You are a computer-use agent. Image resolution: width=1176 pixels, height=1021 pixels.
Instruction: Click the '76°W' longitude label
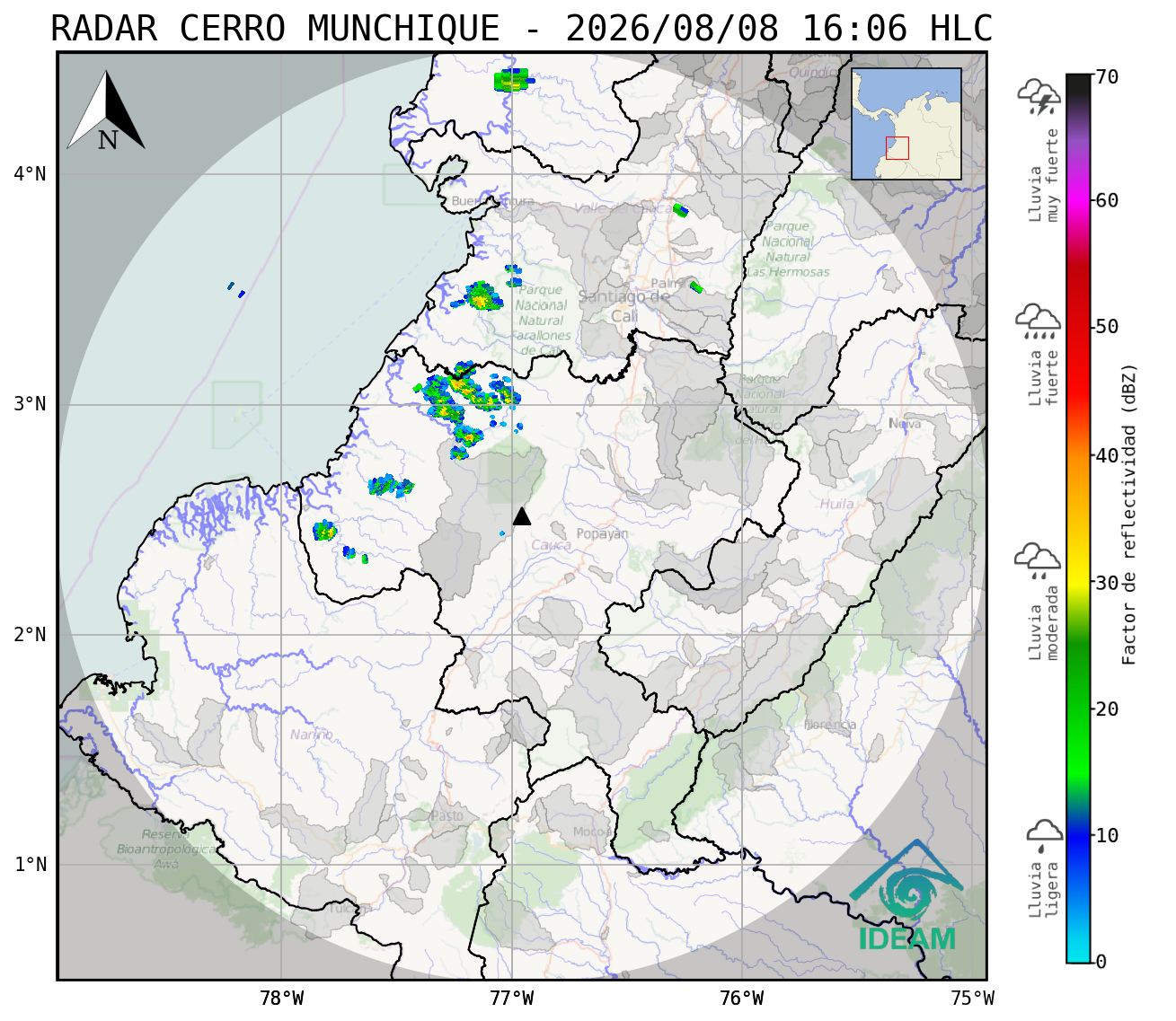coord(742,998)
